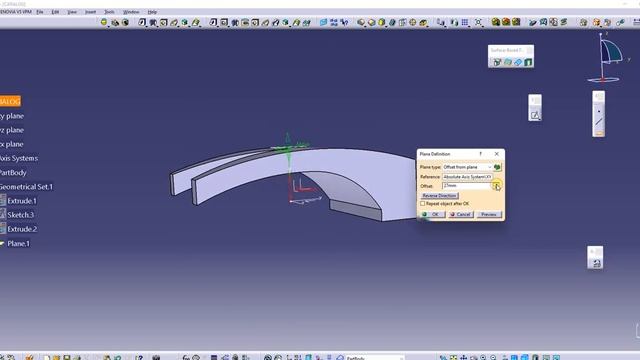
Task: Select the Plane tool in reference elements toolbar
Action: pos(599,133)
